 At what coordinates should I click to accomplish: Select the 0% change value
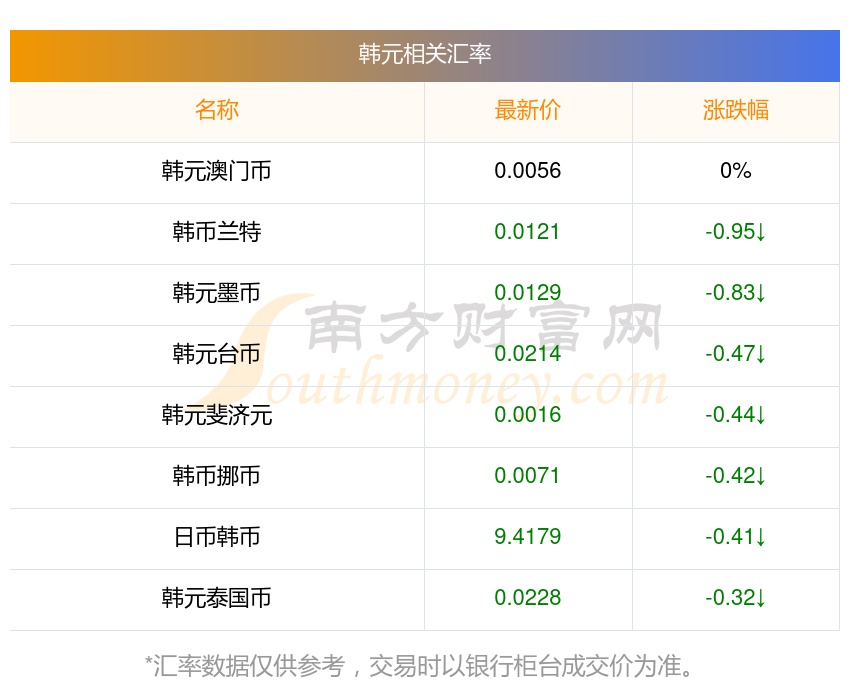pyautogui.click(x=736, y=171)
